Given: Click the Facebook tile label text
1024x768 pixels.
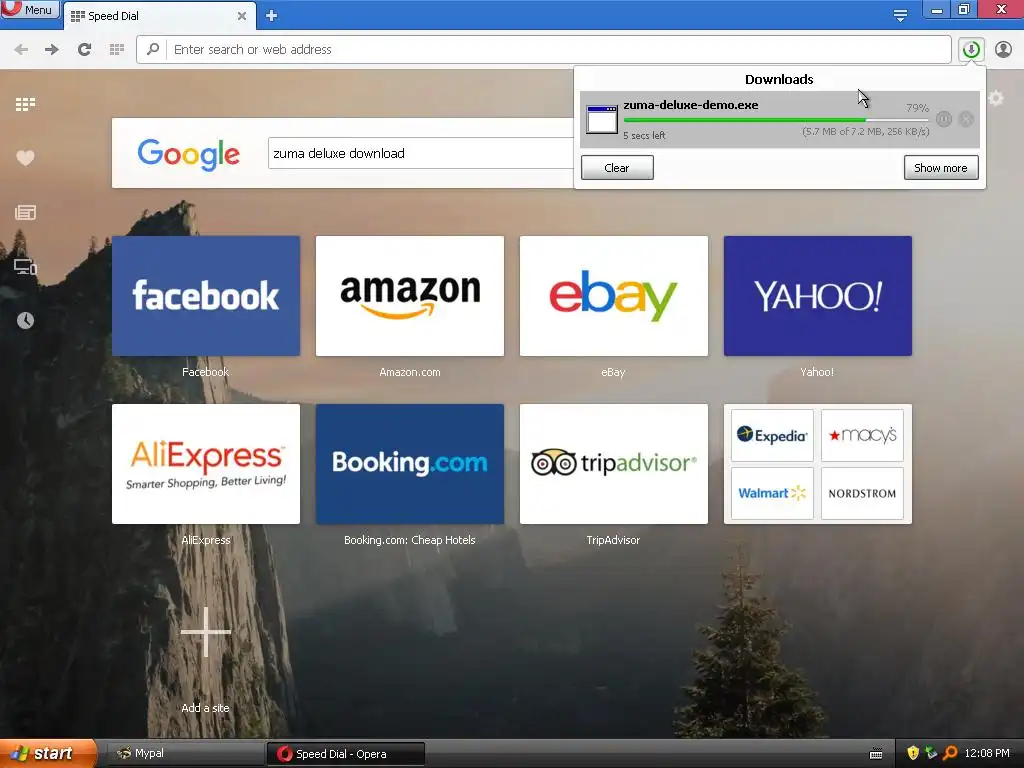Looking at the screenshot, I should point(205,372).
